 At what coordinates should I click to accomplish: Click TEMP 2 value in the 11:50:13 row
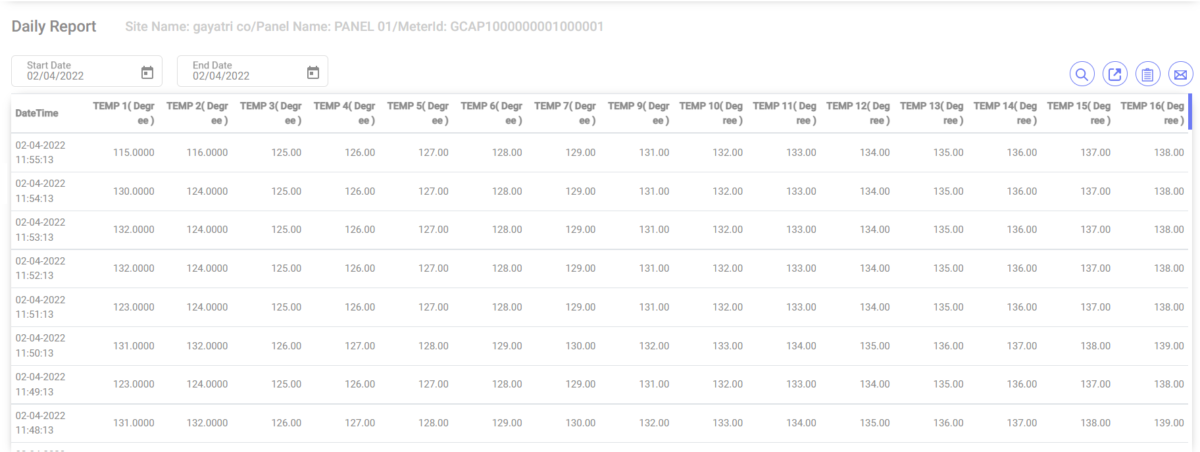[x=208, y=347]
